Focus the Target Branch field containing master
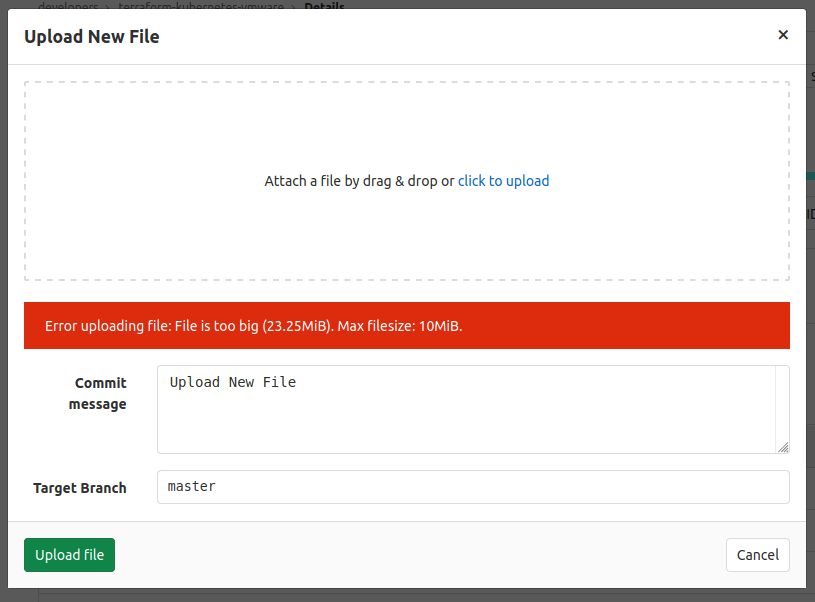Screen dimensions: 815x602 pyautogui.click(x=472, y=487)
